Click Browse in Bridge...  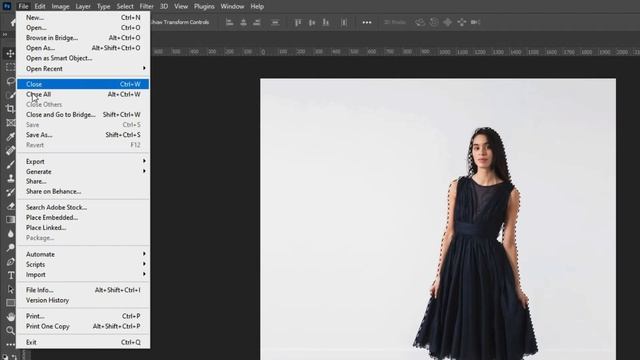83,38
